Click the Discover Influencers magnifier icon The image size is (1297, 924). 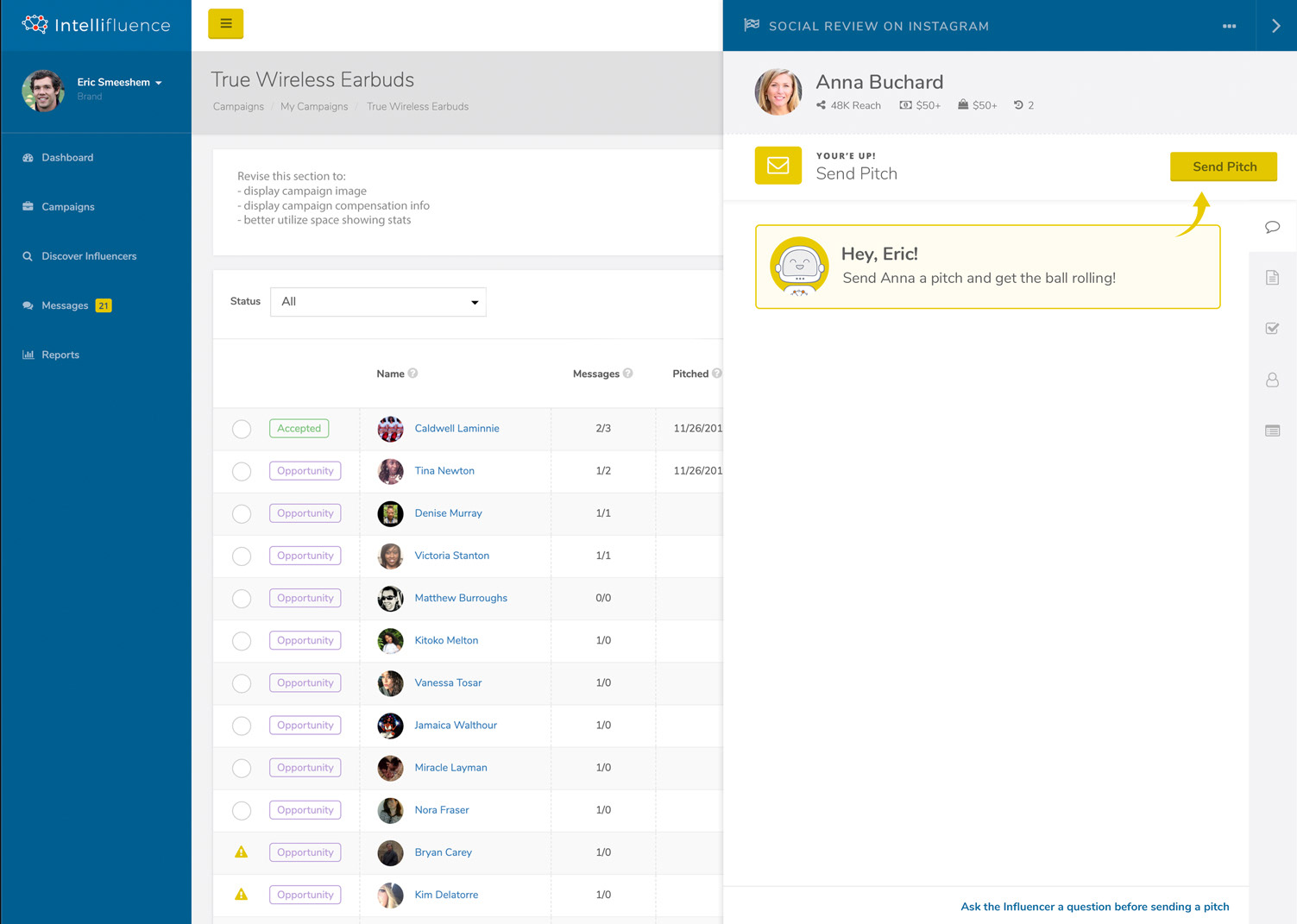28,256
